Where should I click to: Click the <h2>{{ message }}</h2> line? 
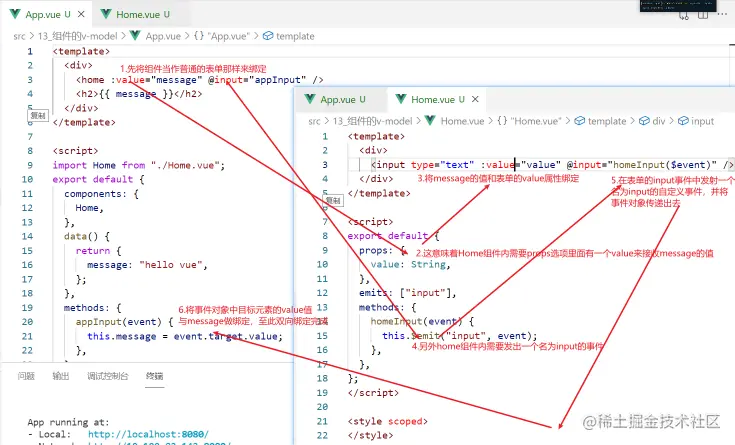click(x=139, y=94)
